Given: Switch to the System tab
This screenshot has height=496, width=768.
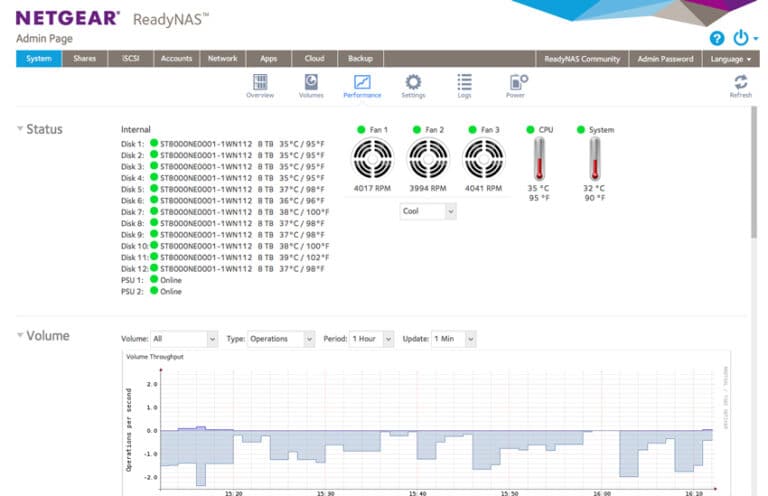Looking at the screenshot, I should click(39, 59).
